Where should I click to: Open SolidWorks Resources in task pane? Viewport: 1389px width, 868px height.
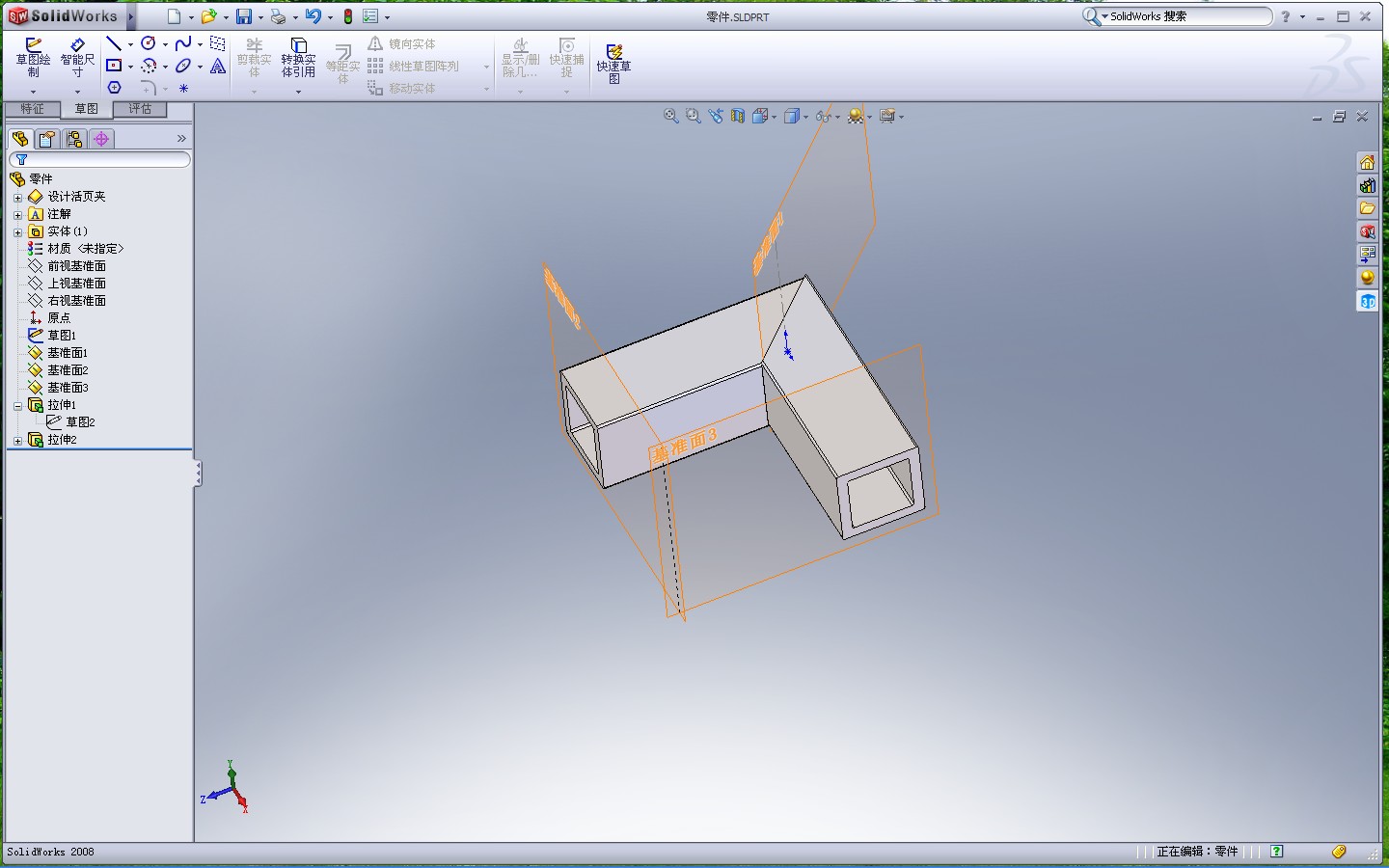click(1367, 162)
